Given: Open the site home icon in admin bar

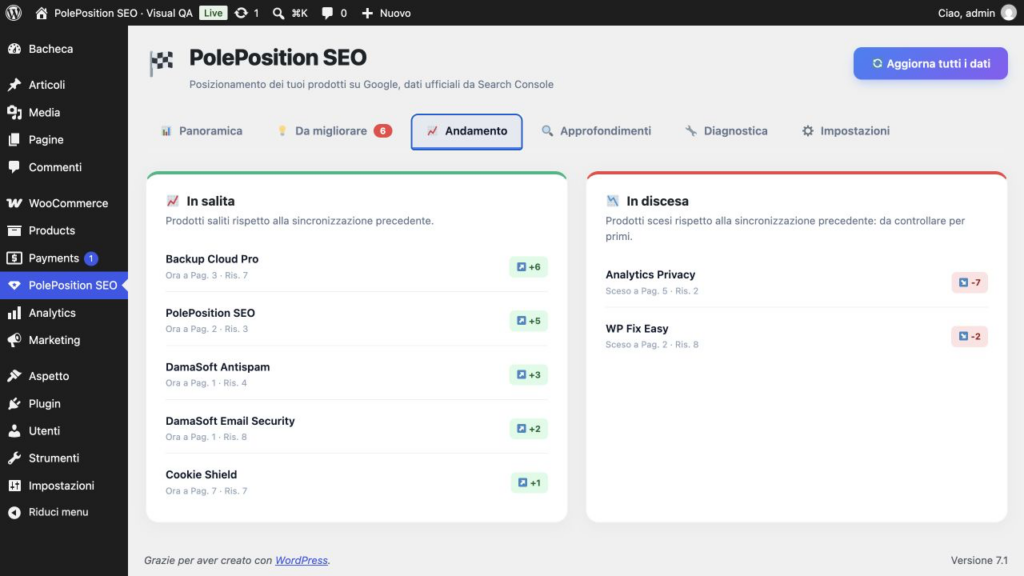Looking at the screenshot, I should pos(41,13).
